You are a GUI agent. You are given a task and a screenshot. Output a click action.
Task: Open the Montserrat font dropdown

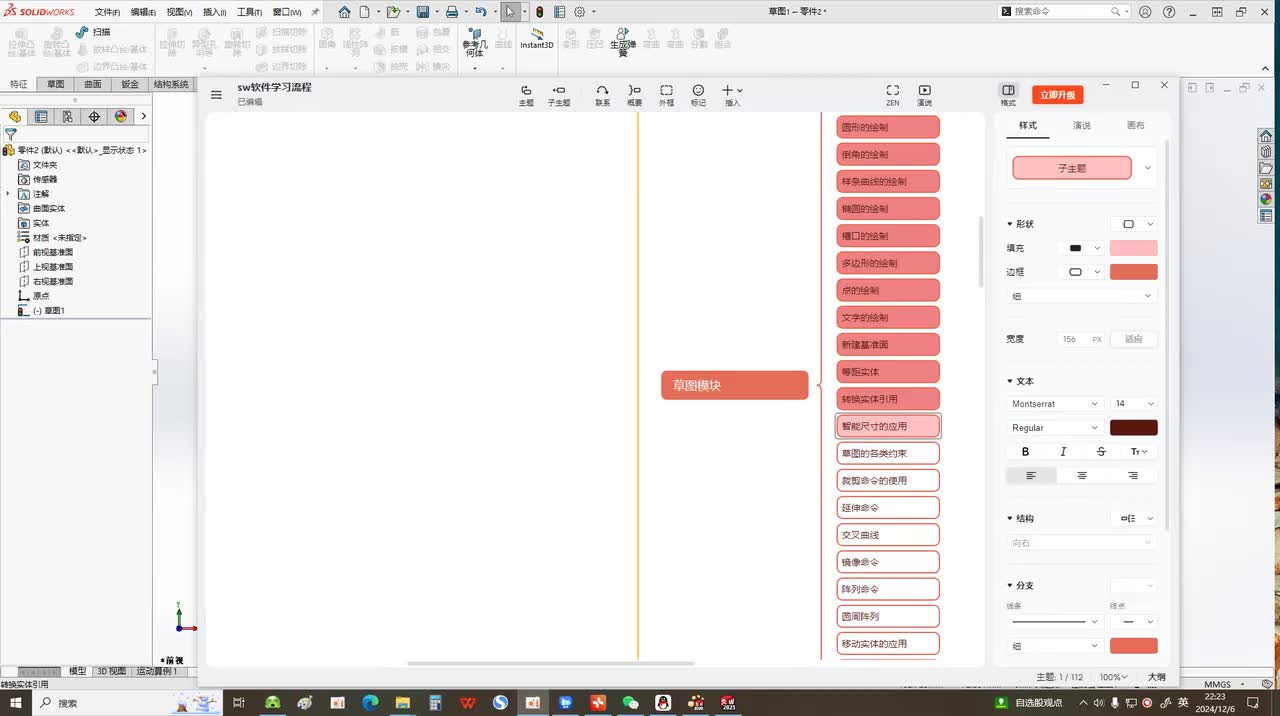click(1055, 404)
